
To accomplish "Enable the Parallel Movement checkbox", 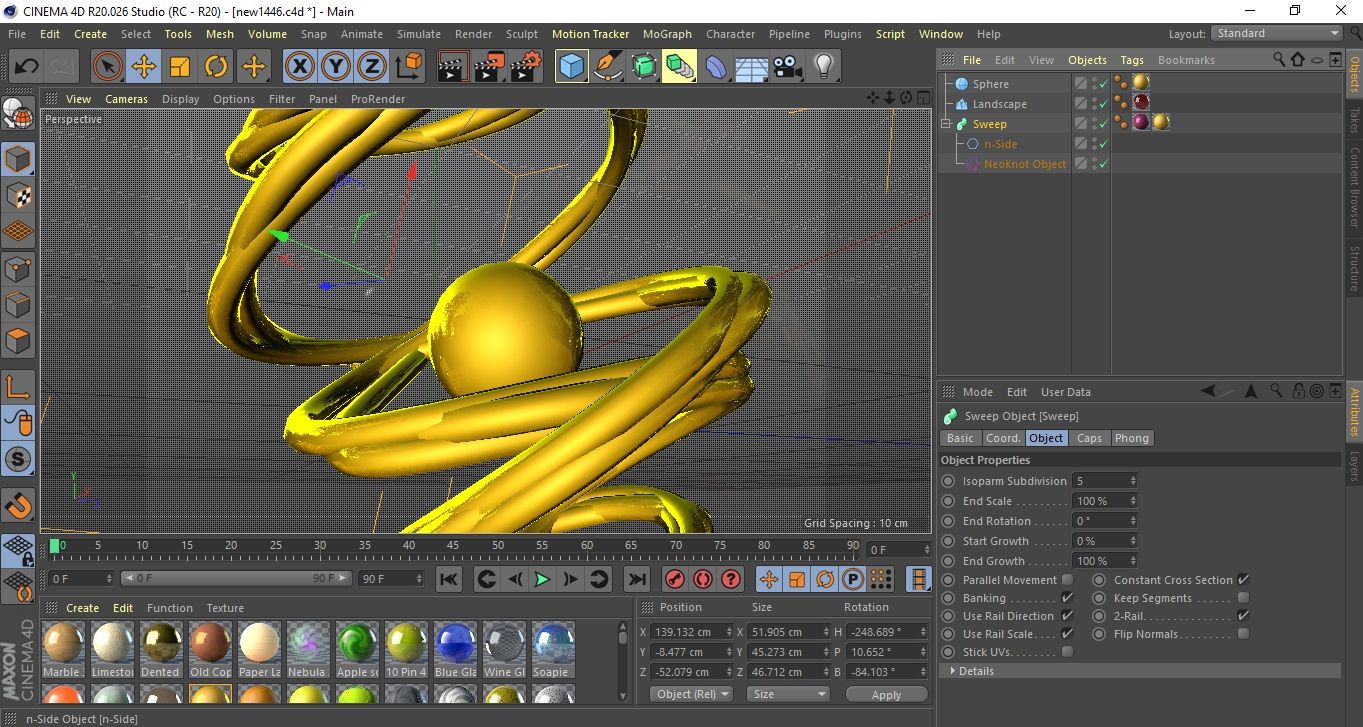I will click(x=1067, y=580).
